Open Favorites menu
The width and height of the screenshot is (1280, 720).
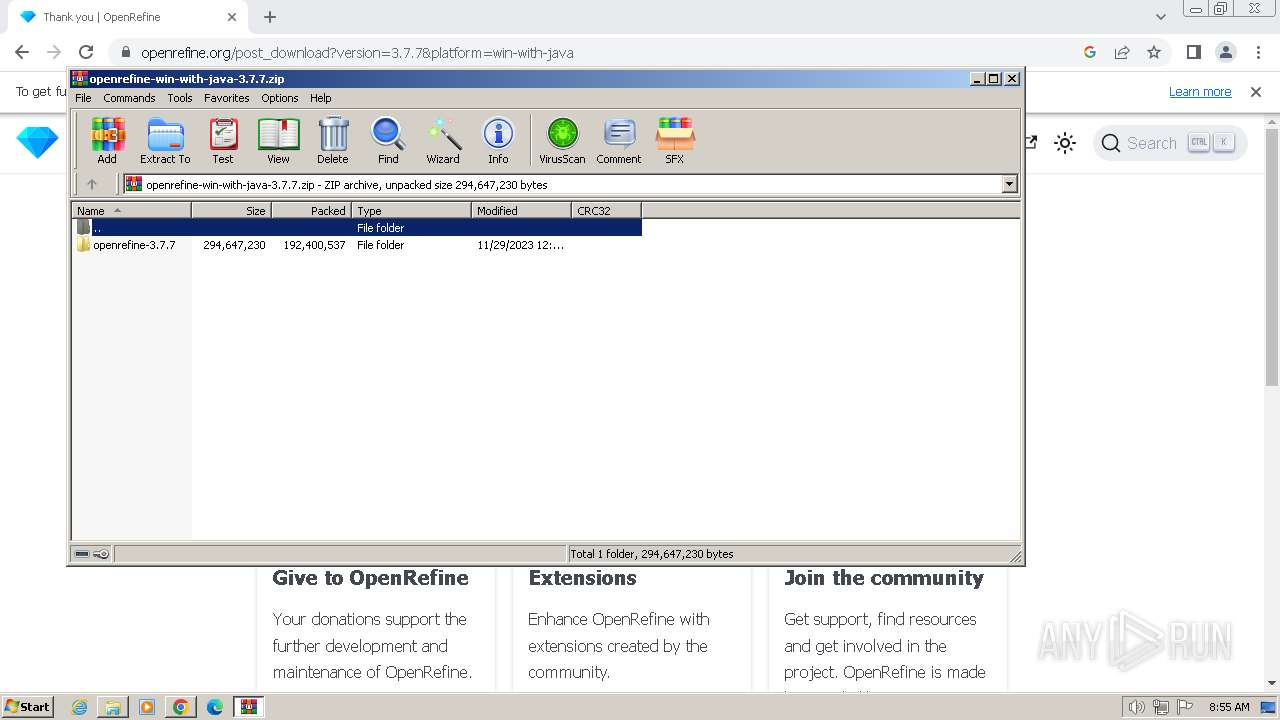pyautogui.click(x=227, y=98)
